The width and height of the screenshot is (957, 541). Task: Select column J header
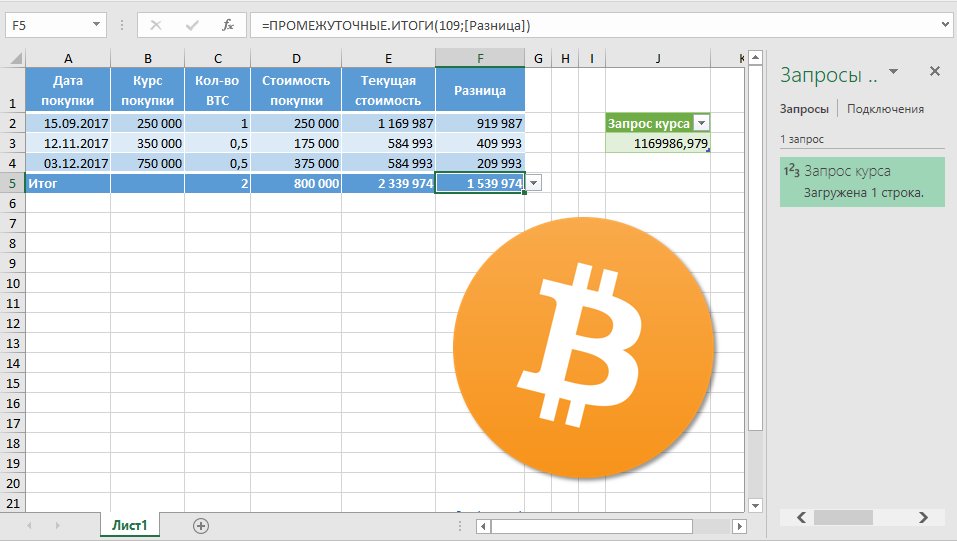tap(658, 59)
